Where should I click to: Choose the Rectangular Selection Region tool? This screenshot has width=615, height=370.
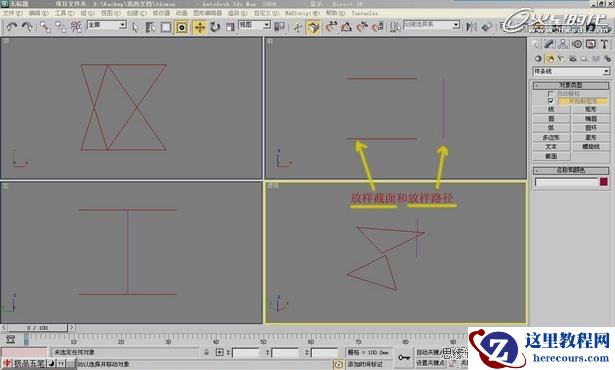point(166,27)
